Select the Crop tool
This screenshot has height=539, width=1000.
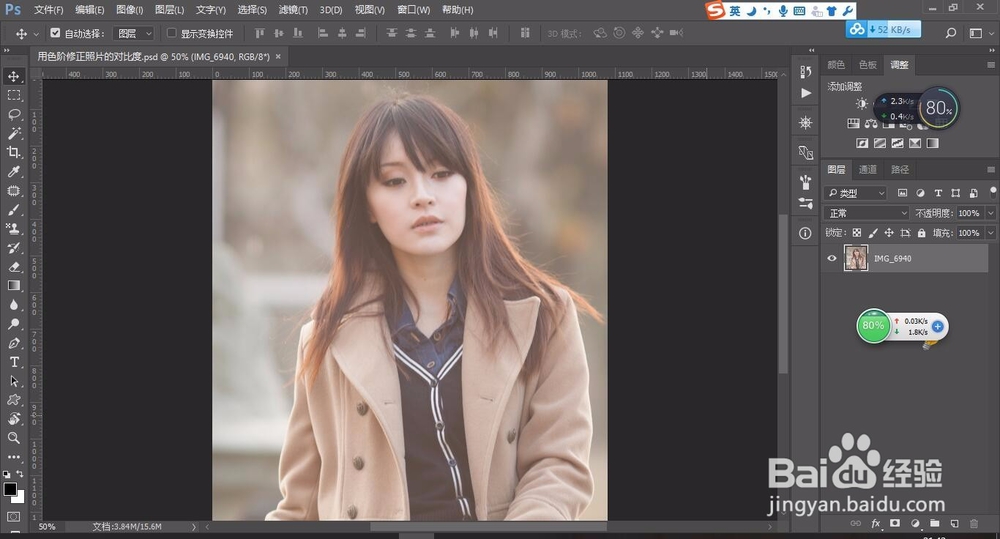(x=13, y=152)
